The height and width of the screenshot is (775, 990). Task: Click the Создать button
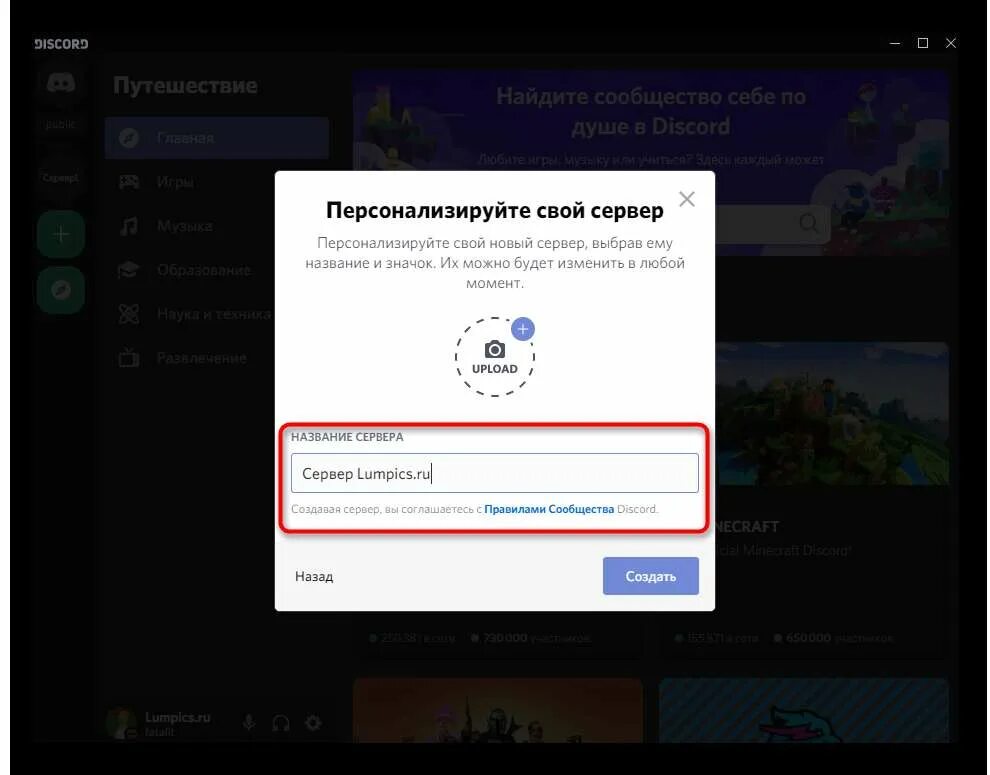(x=650, y=576)
